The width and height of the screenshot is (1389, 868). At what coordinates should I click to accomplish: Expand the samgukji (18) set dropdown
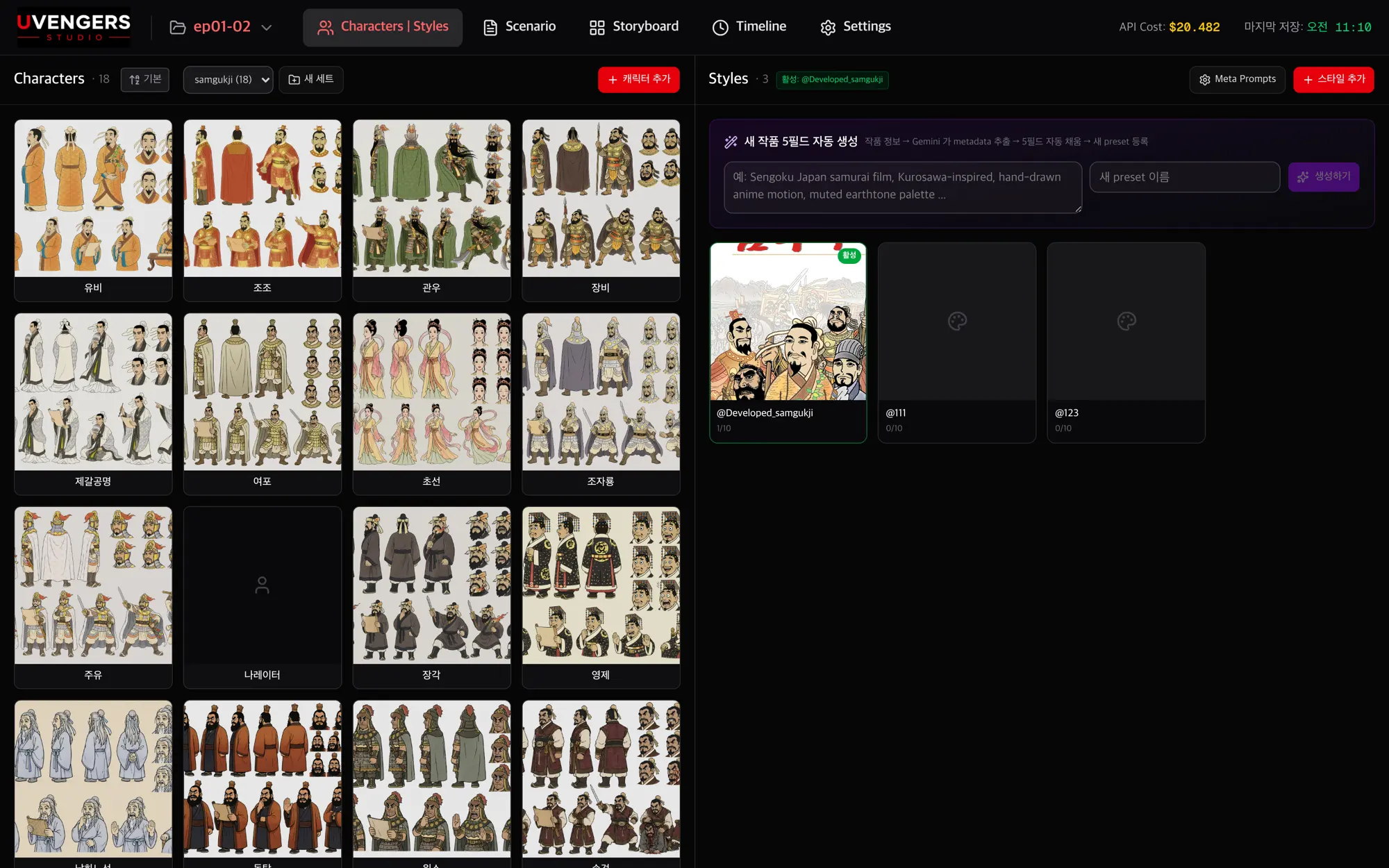(x=228, y=79)
